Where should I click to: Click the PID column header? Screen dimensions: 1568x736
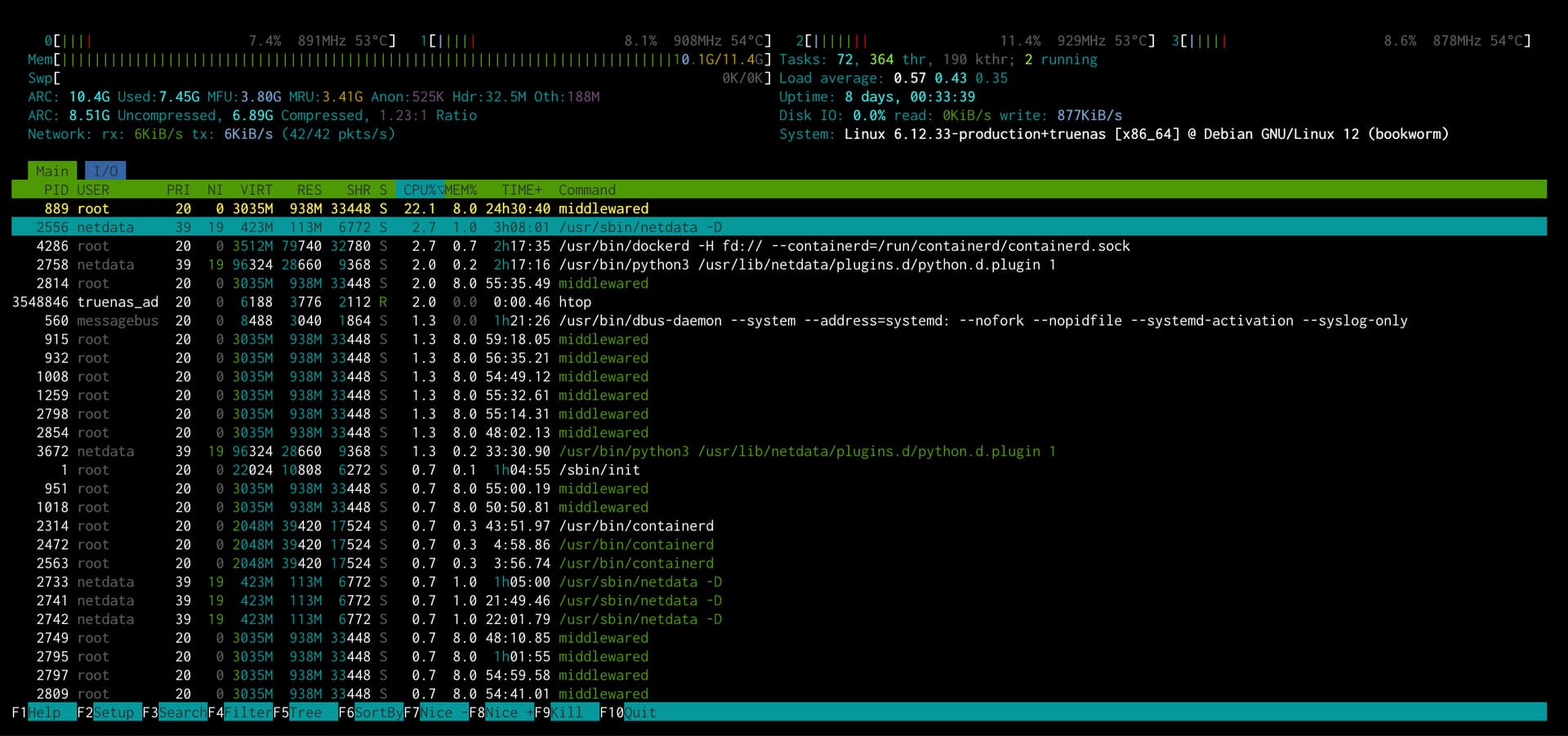point(56,190)
